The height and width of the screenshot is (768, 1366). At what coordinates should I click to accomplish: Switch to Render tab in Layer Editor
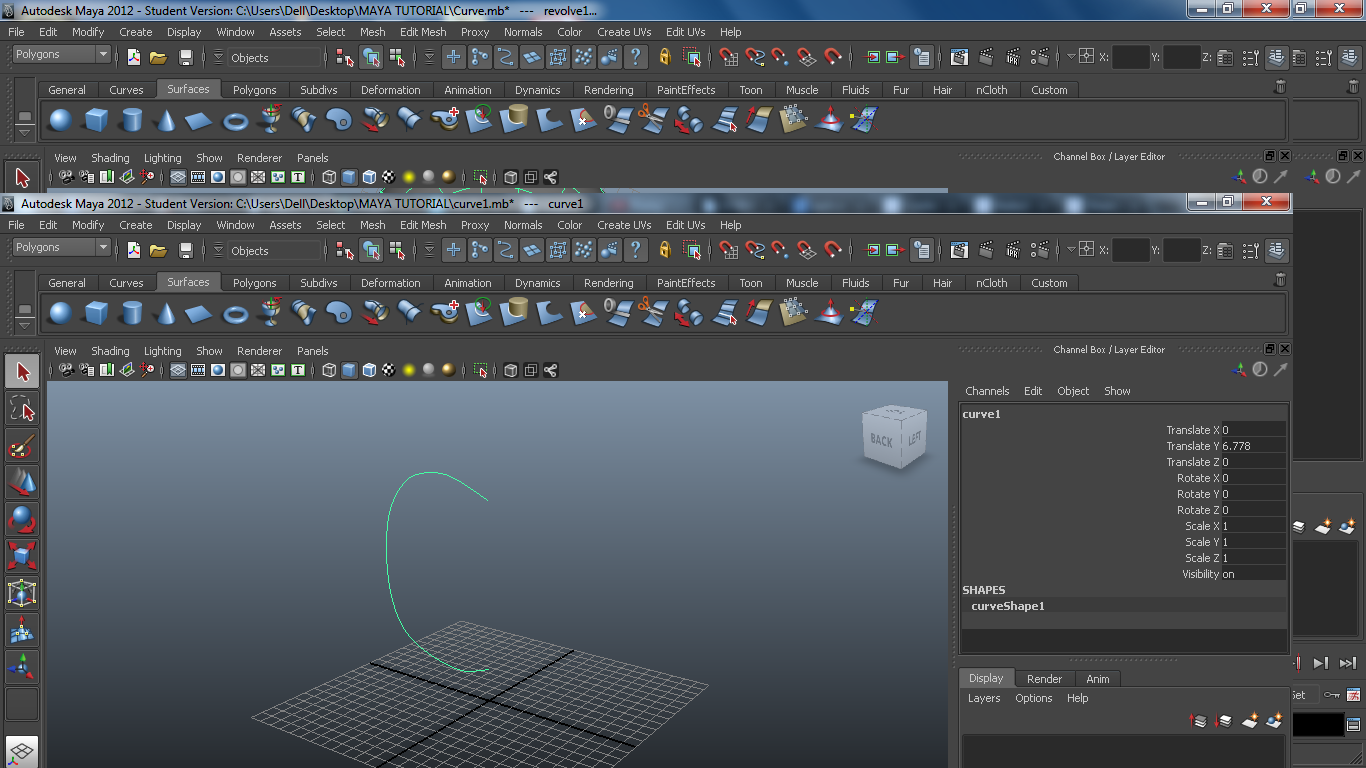[1044, 679]
